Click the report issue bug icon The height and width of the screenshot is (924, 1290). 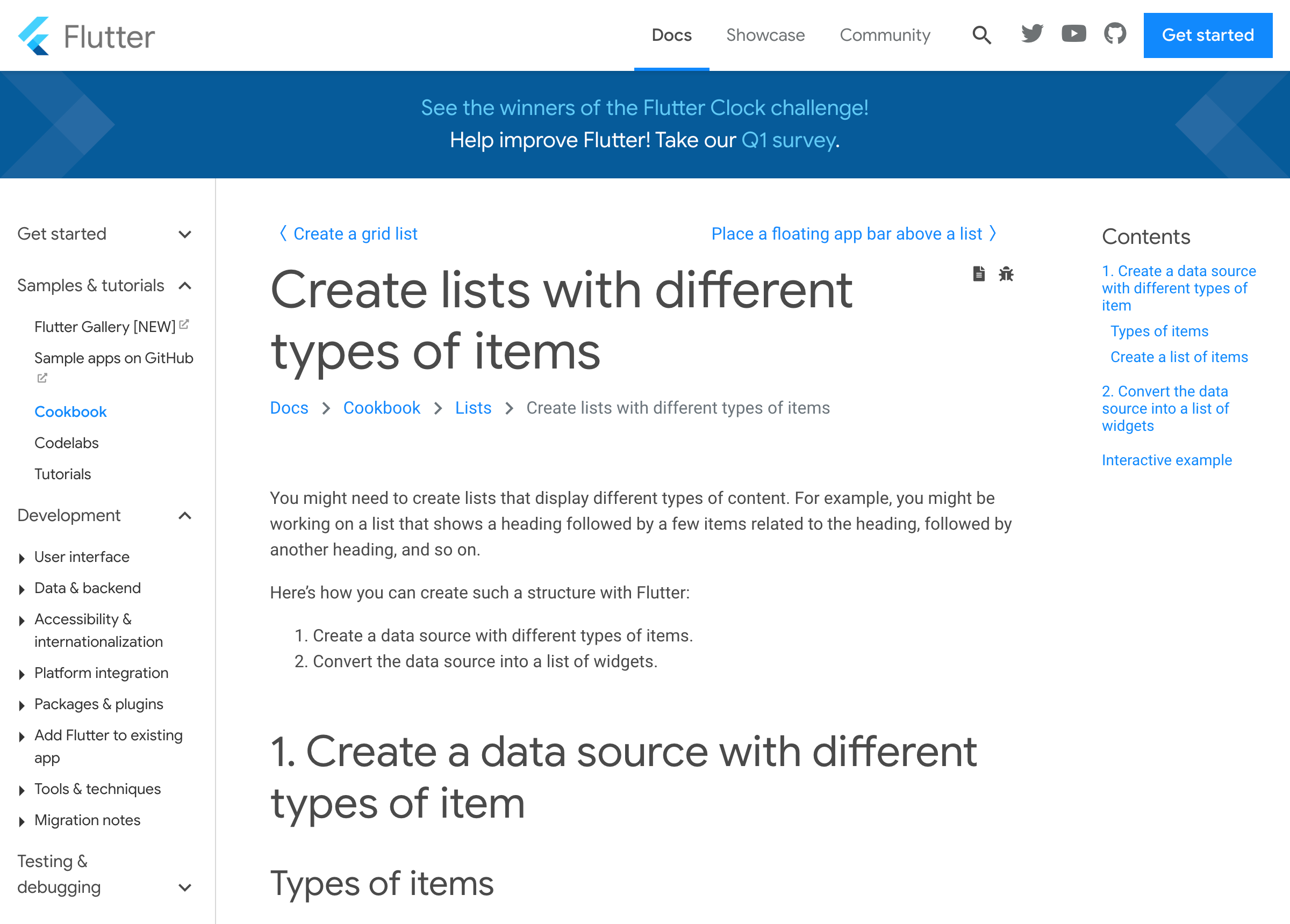(1006, 274)
